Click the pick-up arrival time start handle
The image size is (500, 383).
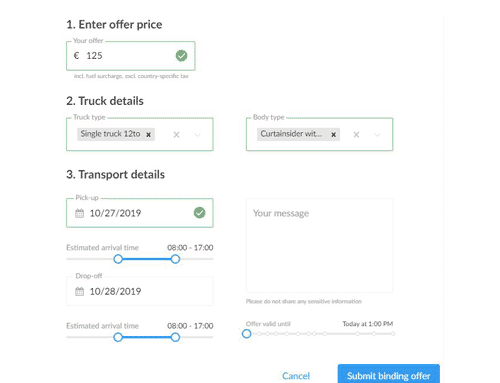click(118, 259)
